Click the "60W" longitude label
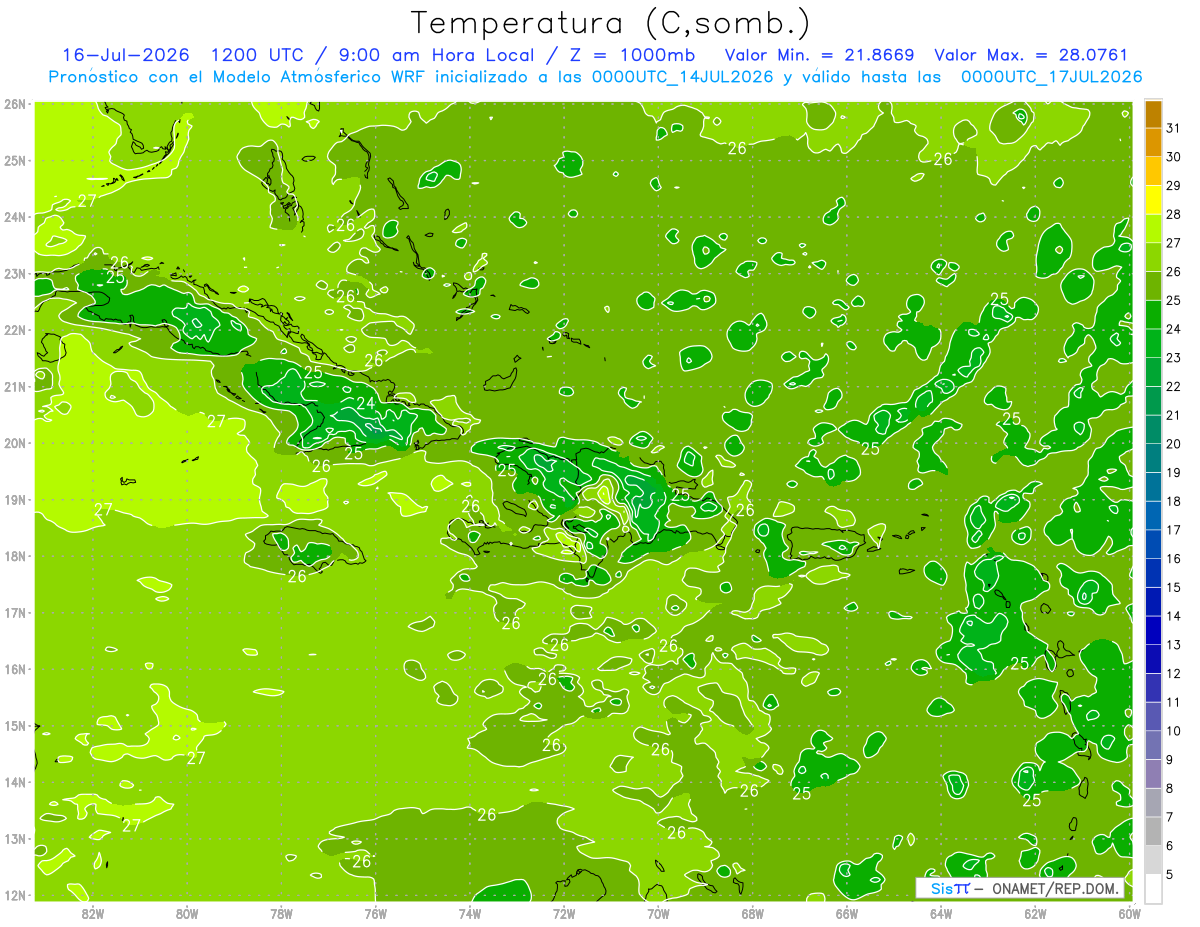The image size is (1200, 927). [x=1129, y=912]
